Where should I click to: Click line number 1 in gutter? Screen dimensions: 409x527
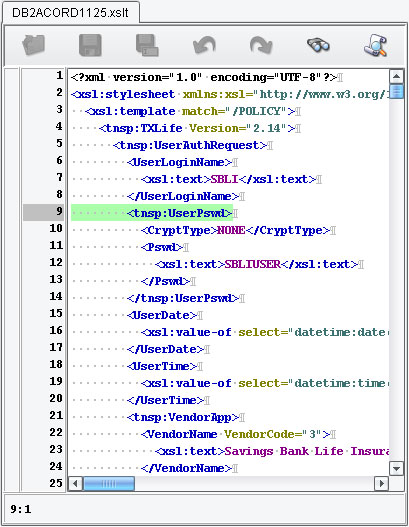click(59, 76)
